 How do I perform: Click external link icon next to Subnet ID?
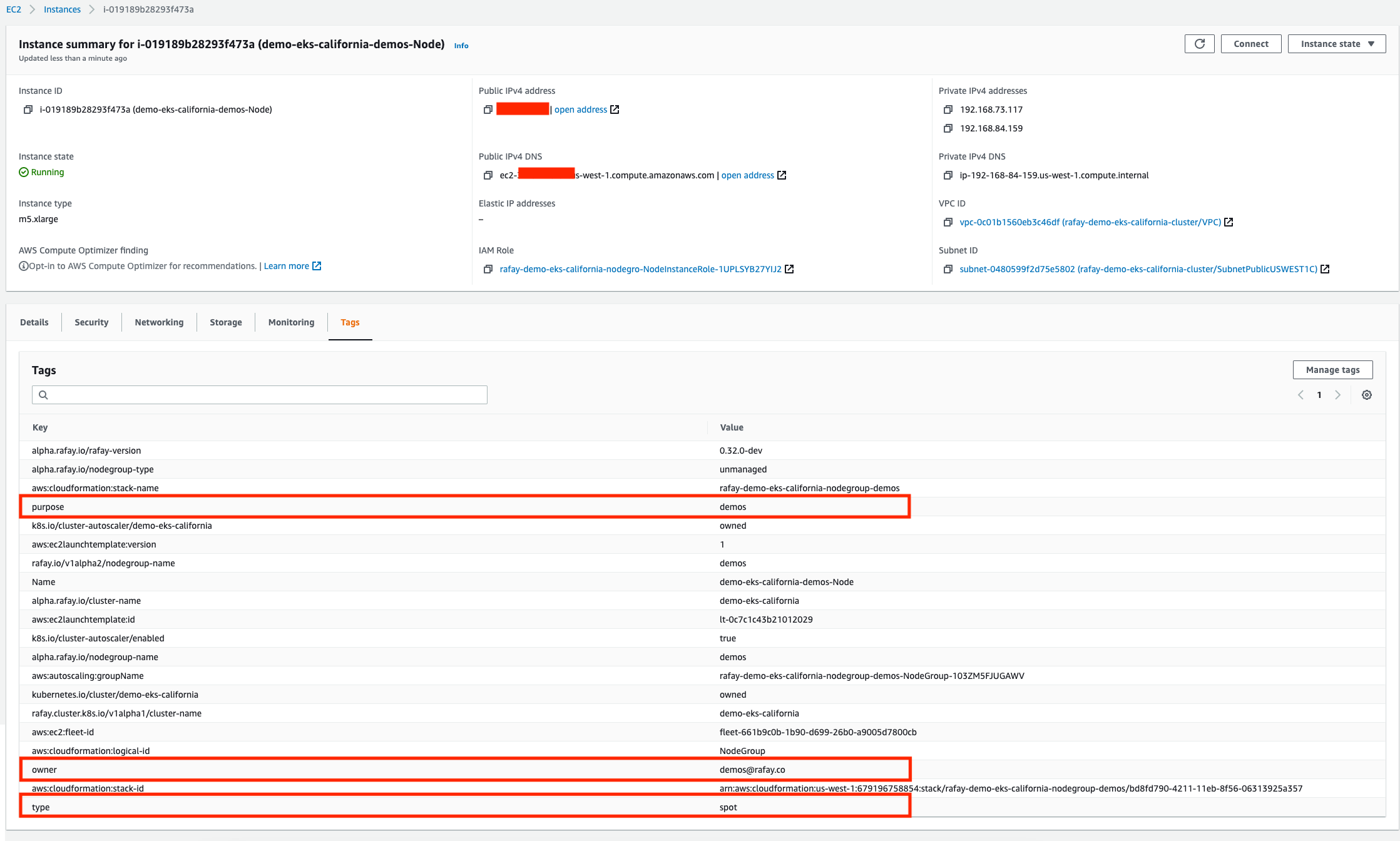coord(1325,269)
